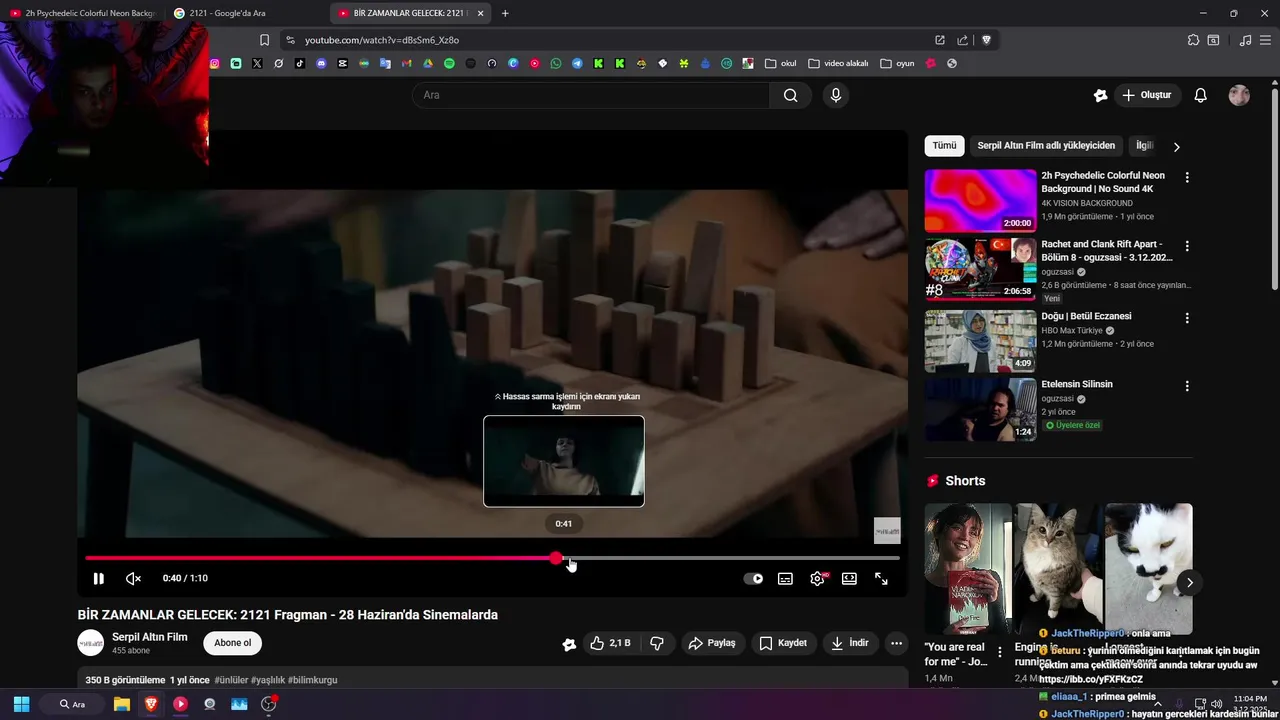Open the WhatsApp bookmark icon
1280x720 pixels.
click(x=556, y=63)
